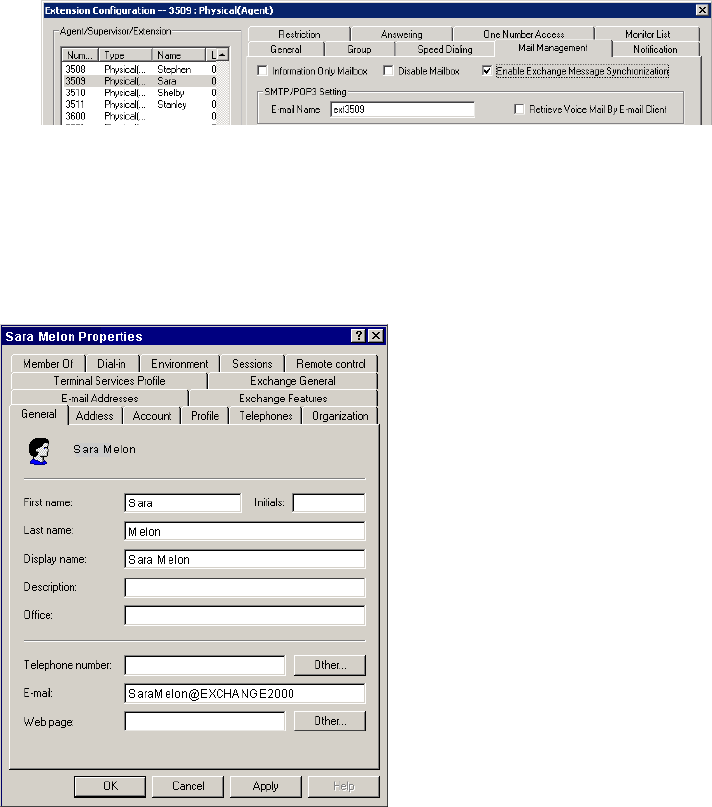
Task: Switch to the Dial-in tab
Action: 112,364
